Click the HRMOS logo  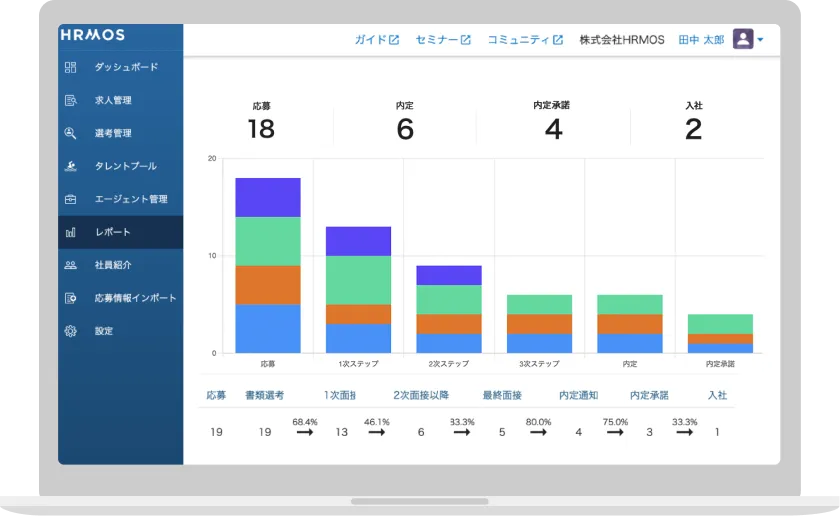pos(93,34)
